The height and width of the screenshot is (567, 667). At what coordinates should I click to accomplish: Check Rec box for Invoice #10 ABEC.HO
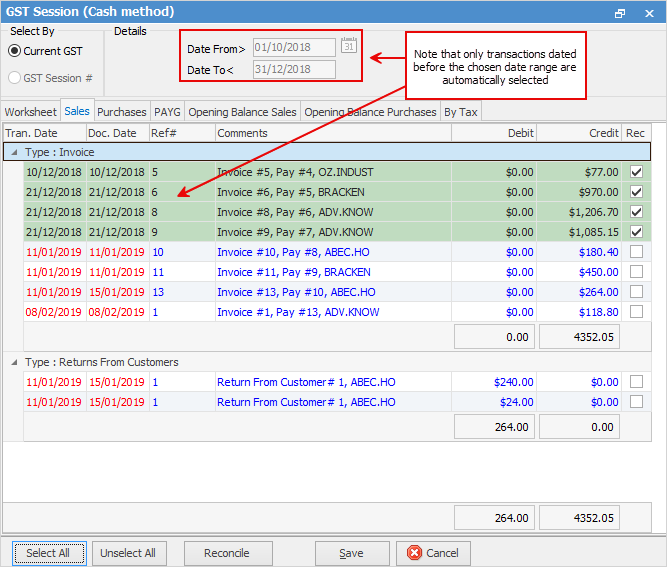click(636, 252)
